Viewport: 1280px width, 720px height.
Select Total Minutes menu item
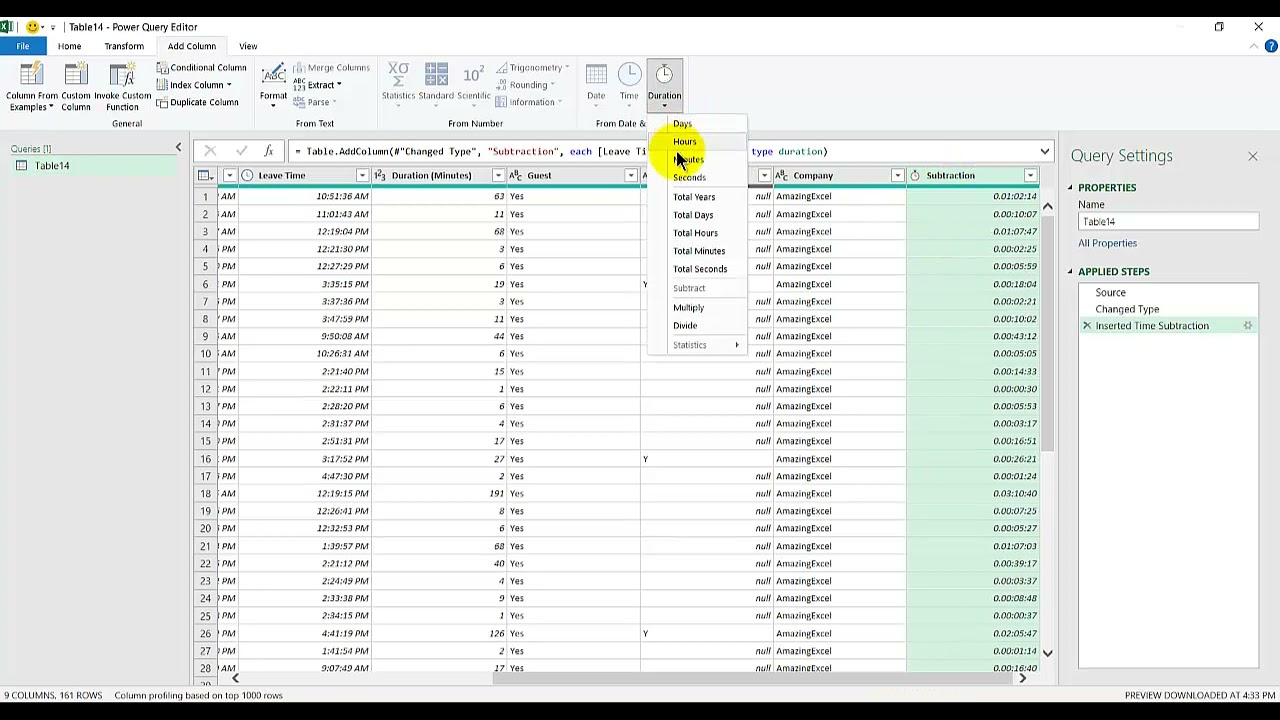[699, 251]
